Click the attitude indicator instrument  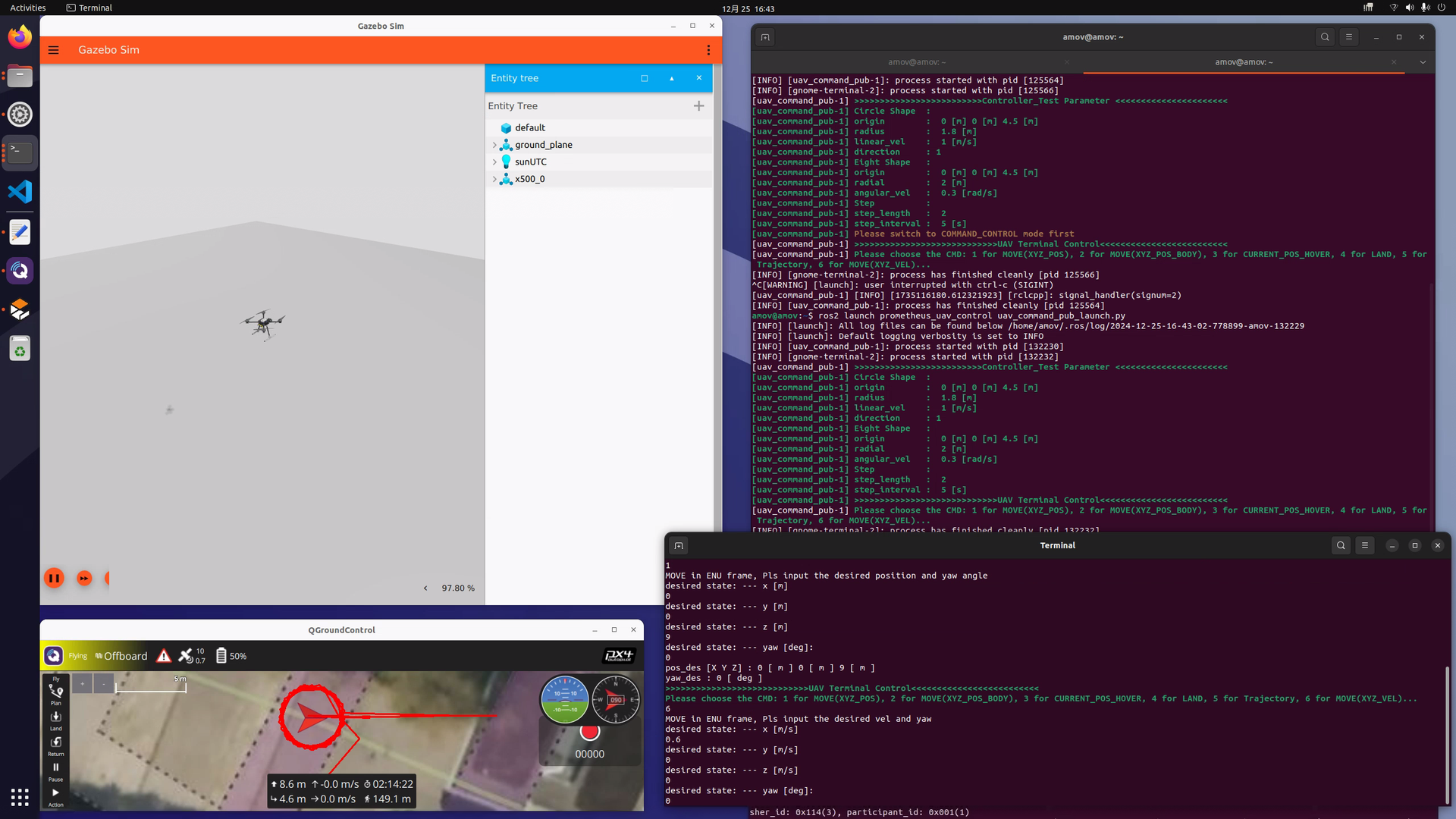tap(564, 699)
